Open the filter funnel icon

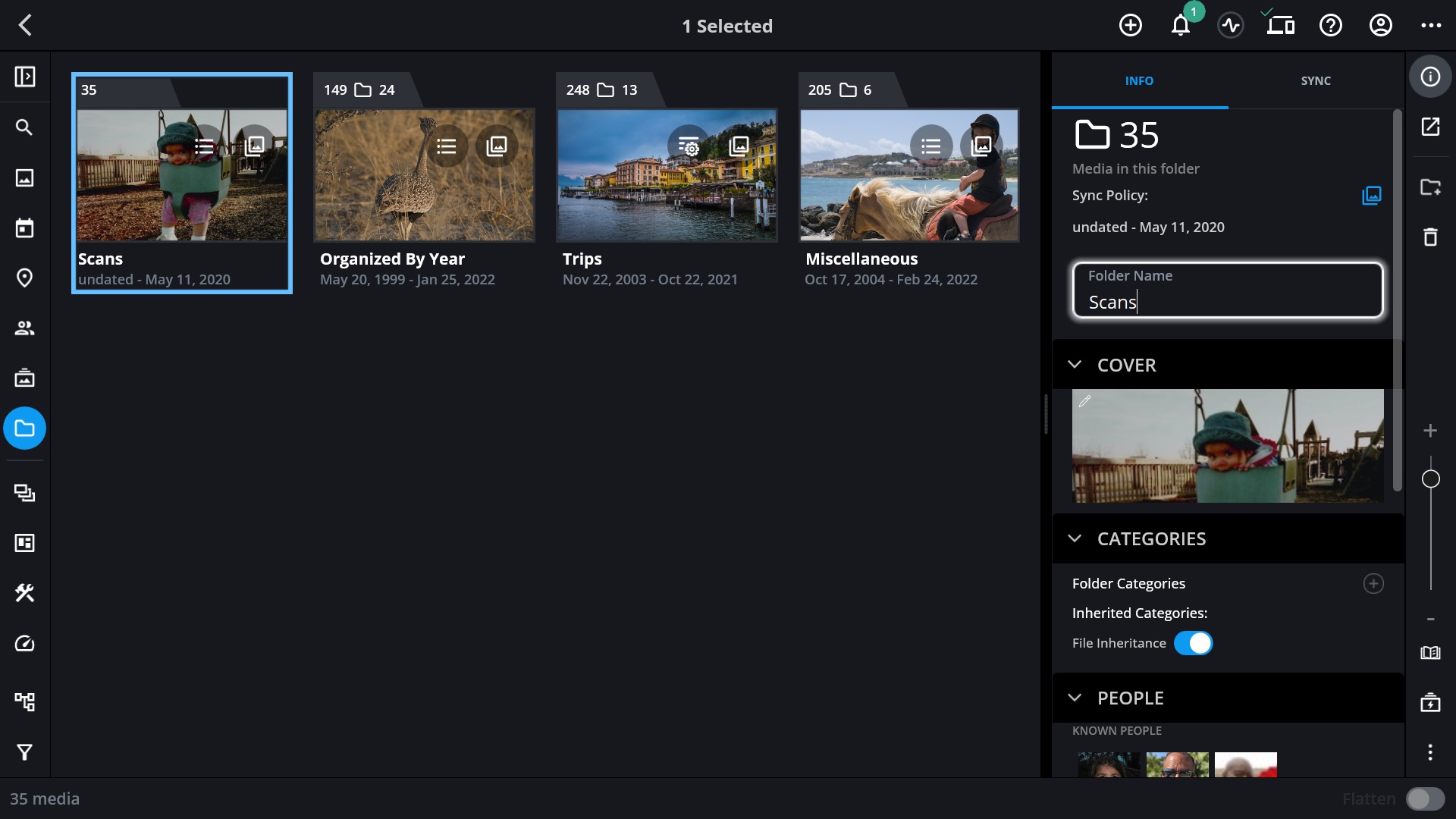pos(25,752)
